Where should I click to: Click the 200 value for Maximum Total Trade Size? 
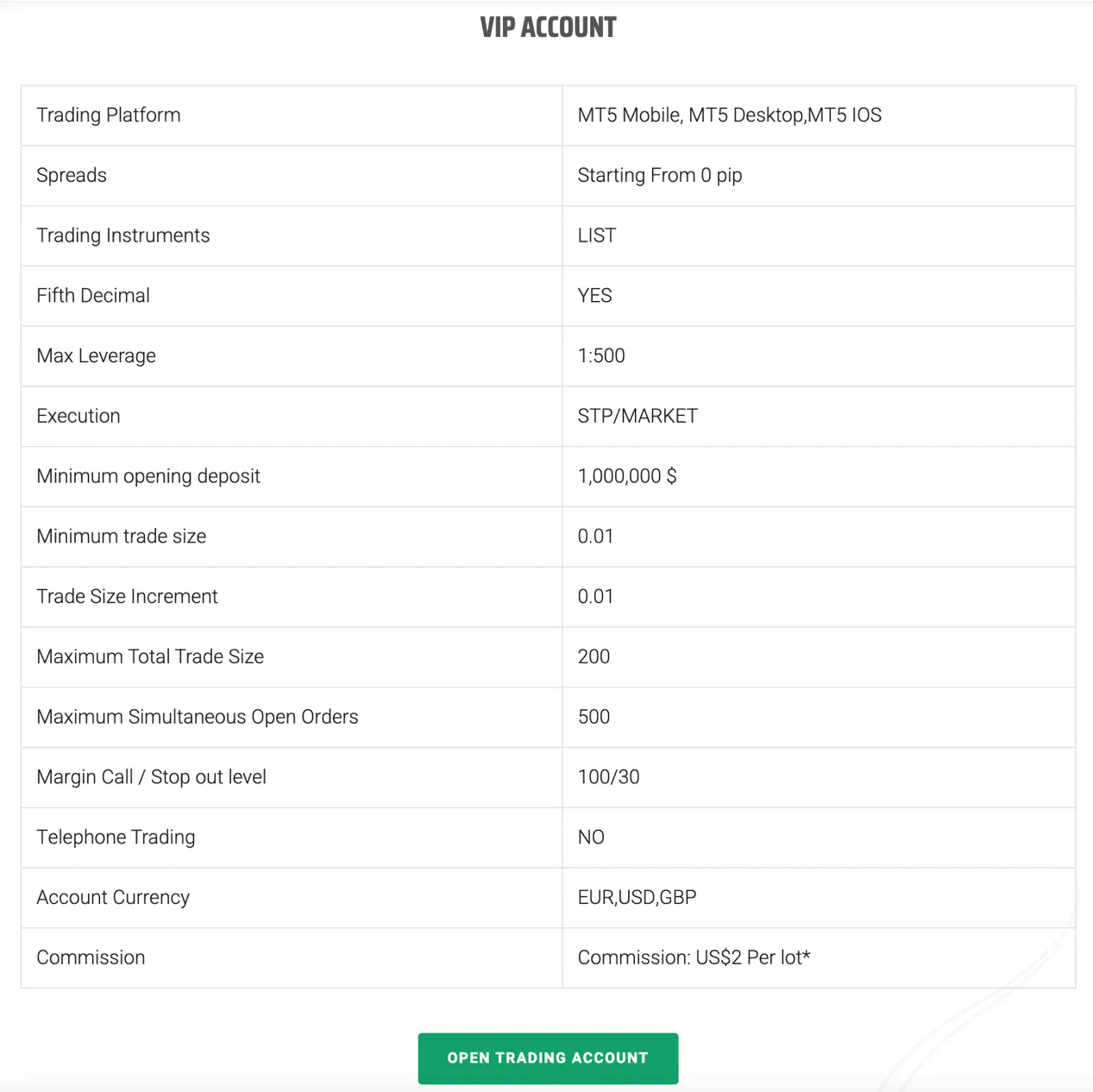pyautogui.click(x=594, y=656)
